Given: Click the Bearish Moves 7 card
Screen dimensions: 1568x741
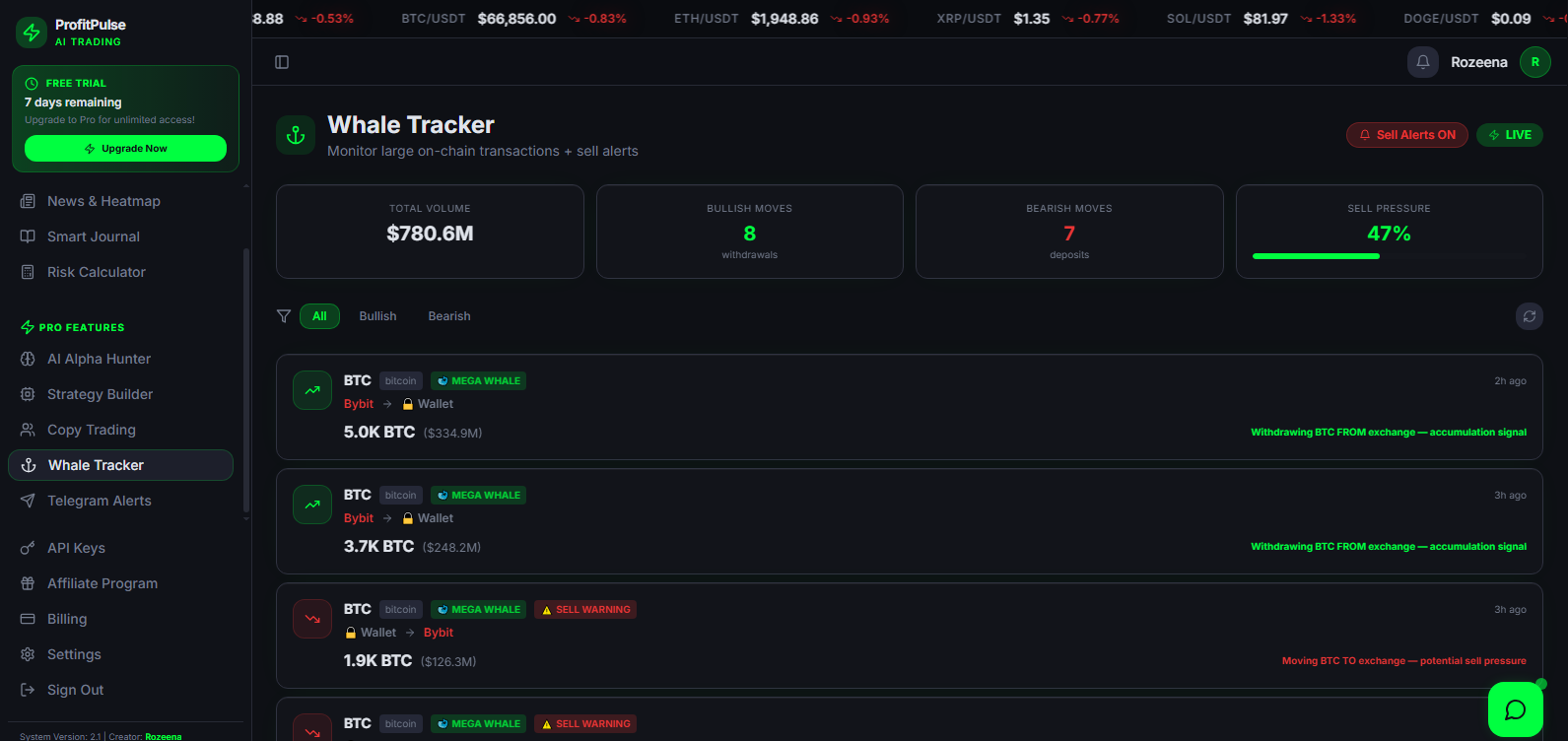Looking at the screenshot, I should point(1069,232).
